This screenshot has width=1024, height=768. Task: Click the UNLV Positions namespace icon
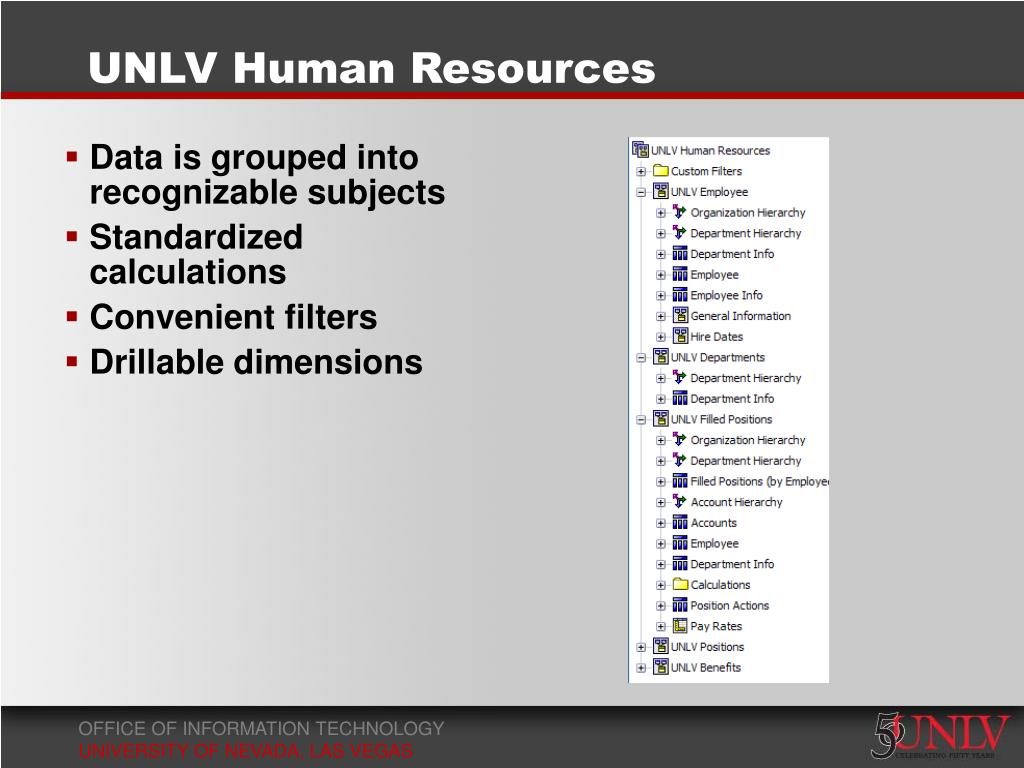(661, 647)
